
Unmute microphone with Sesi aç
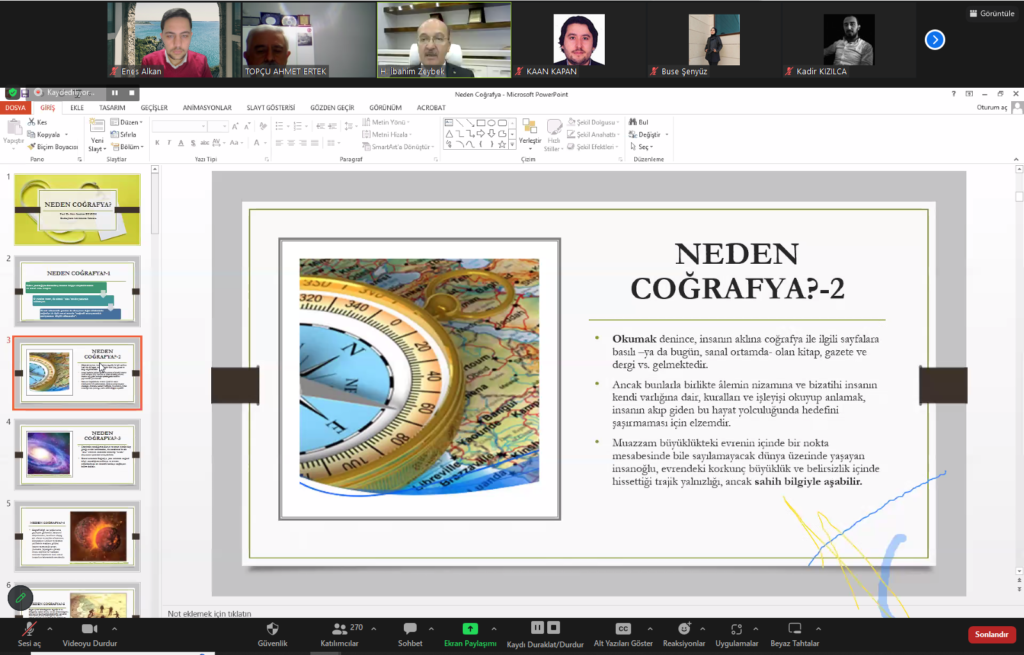point(31,629)
